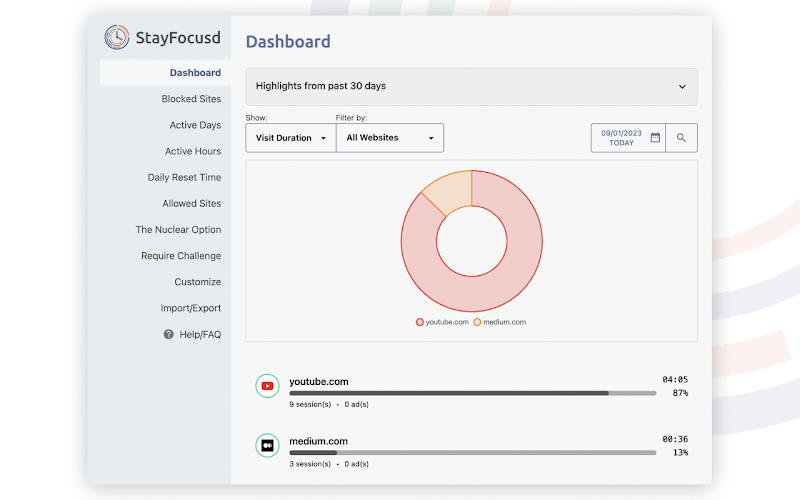The height and width of the screenshot is (500, 800).
Task: Click the Dashboard page heading
Action: (x=288, y=41)
